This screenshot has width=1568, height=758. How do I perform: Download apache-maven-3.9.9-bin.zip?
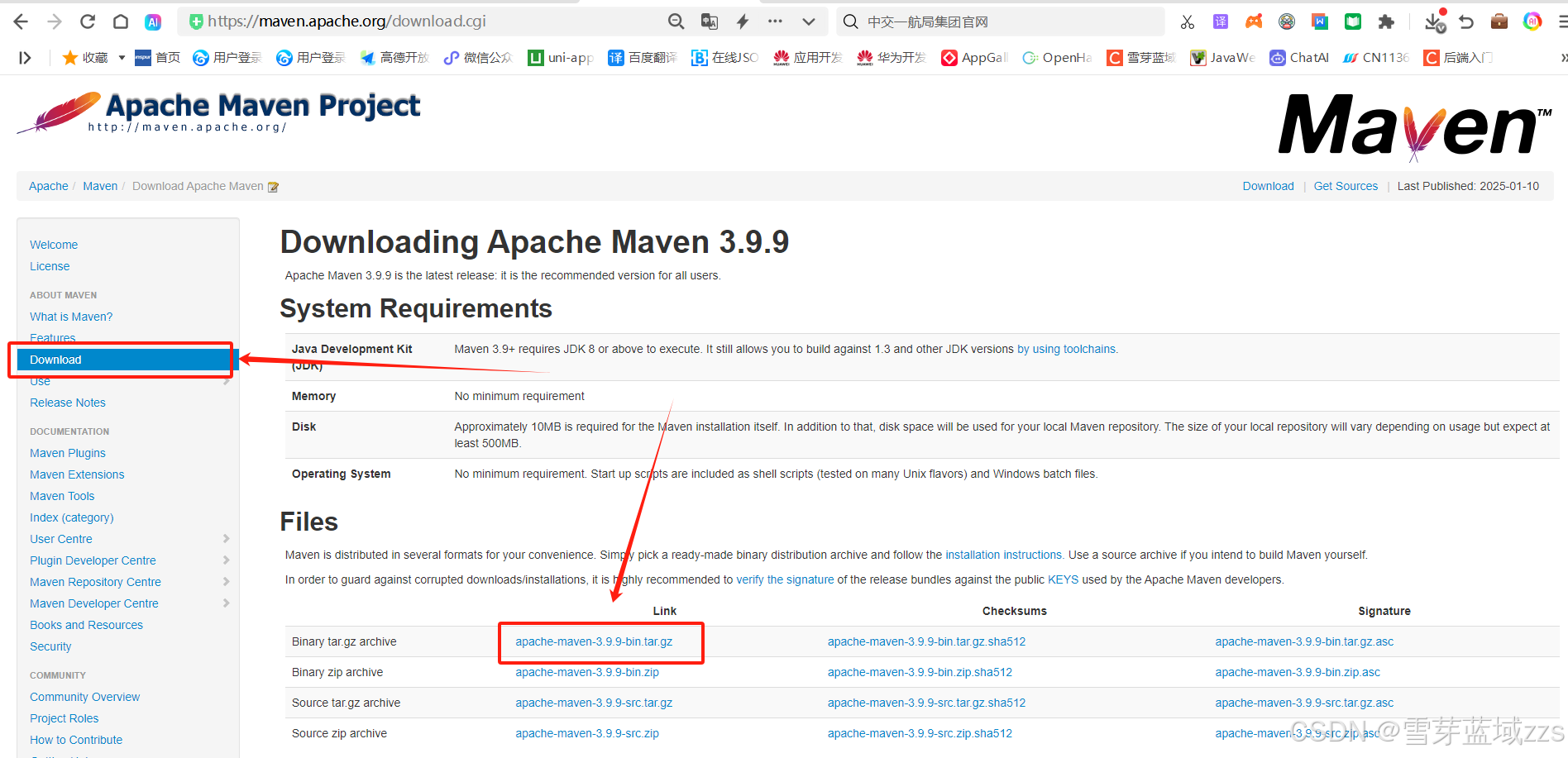click(587, 672)
